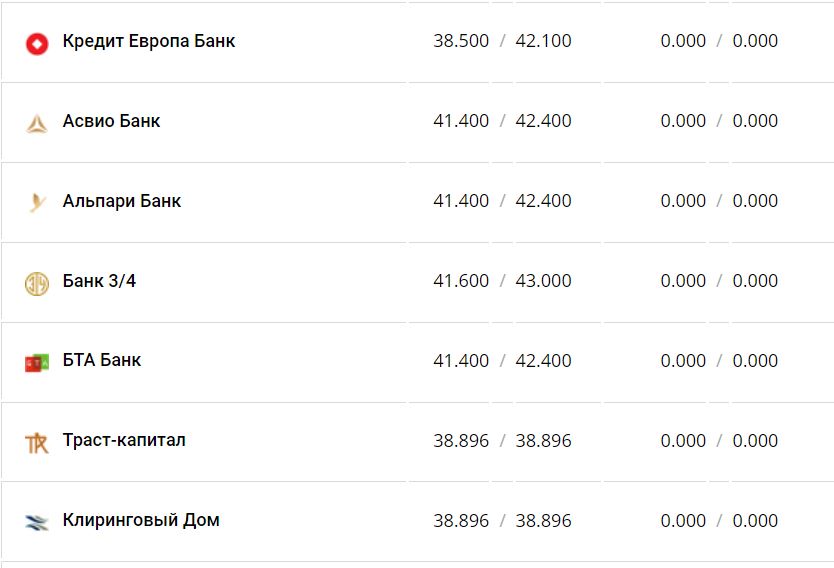The width and height of the screenshot is (834, 568).
Task: Click Траст-капитал's first 38.896 rate
Action: (461, 441)
